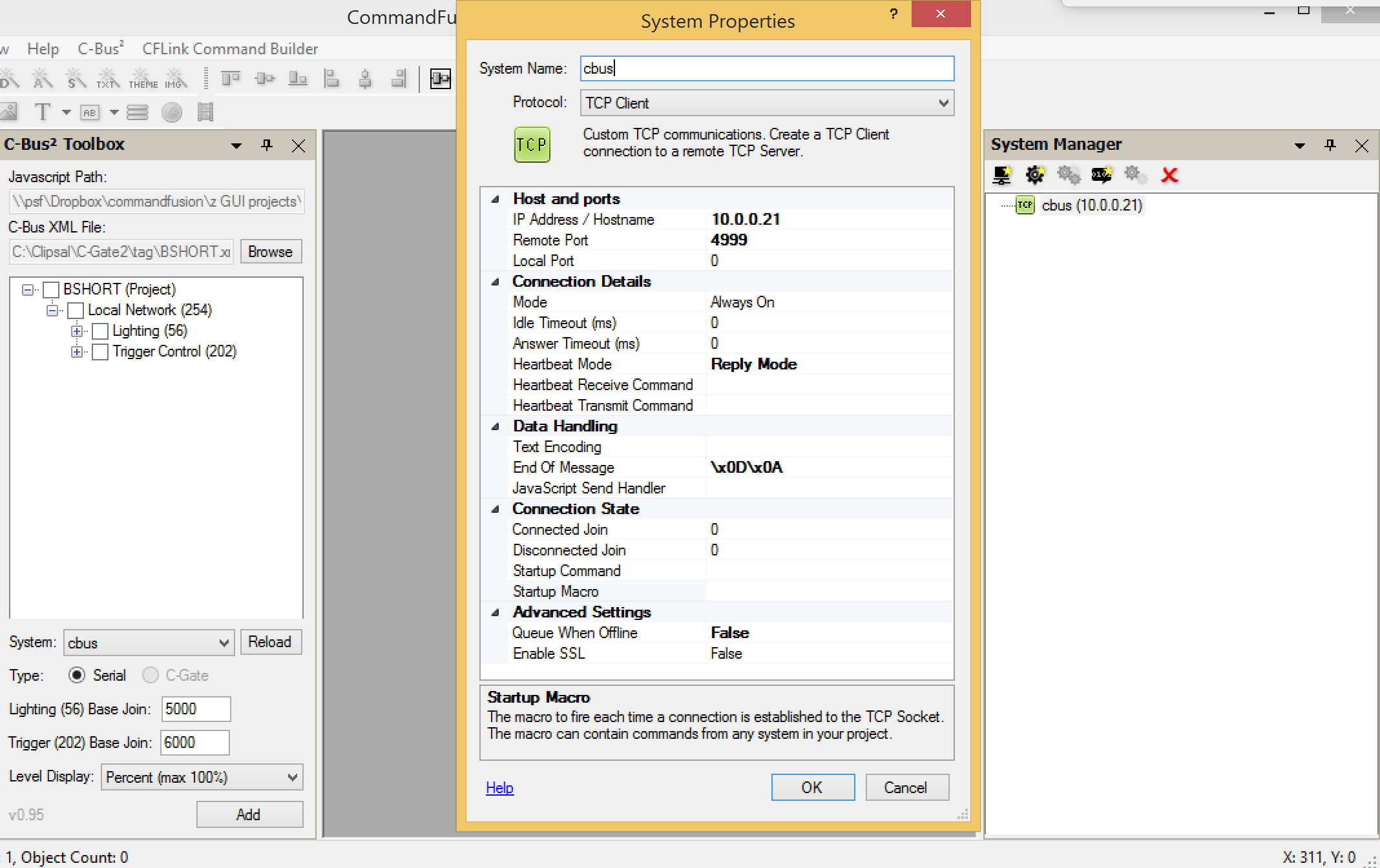Click the IMG wizard toolbar icon
Screen dimensions: 1380x868
174,77
